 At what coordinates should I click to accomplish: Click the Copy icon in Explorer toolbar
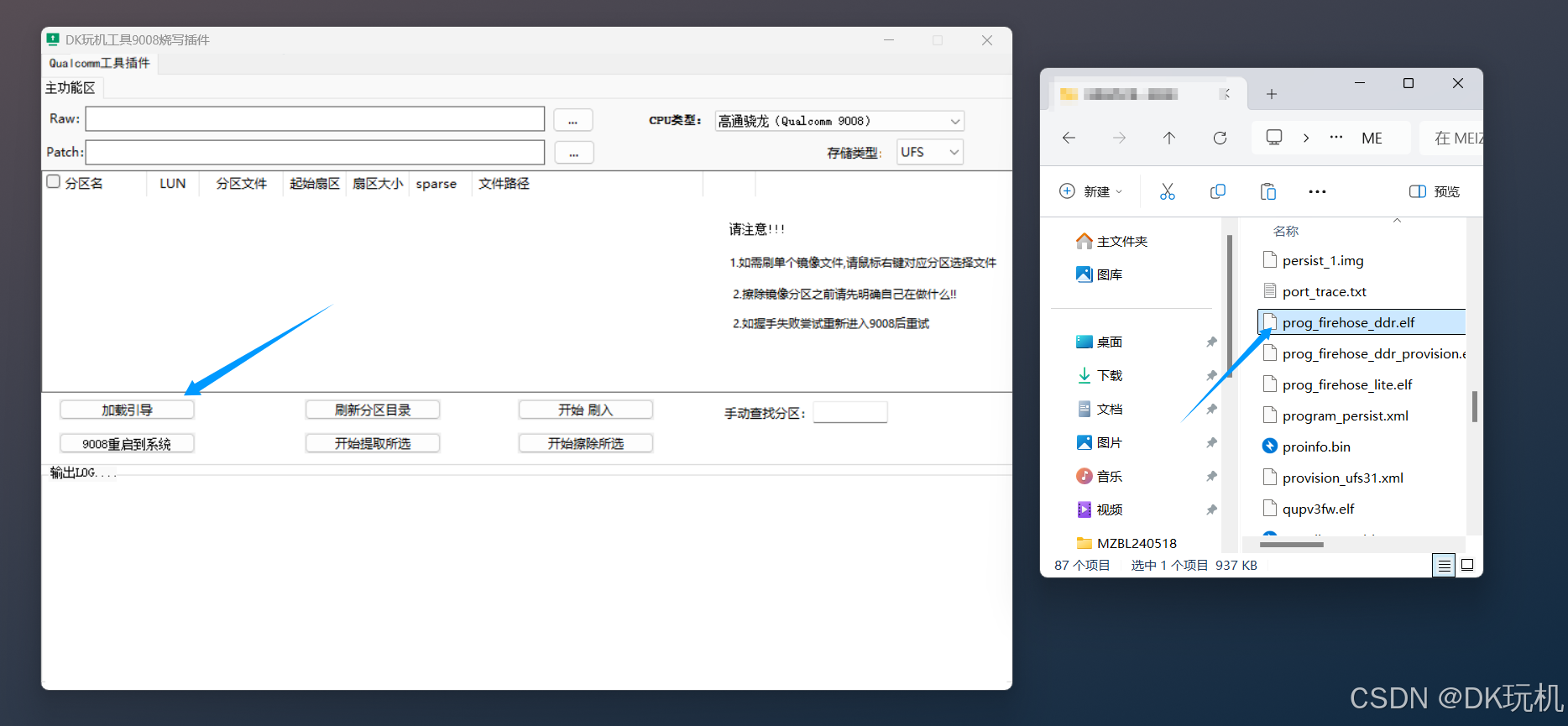[1217, 191]
